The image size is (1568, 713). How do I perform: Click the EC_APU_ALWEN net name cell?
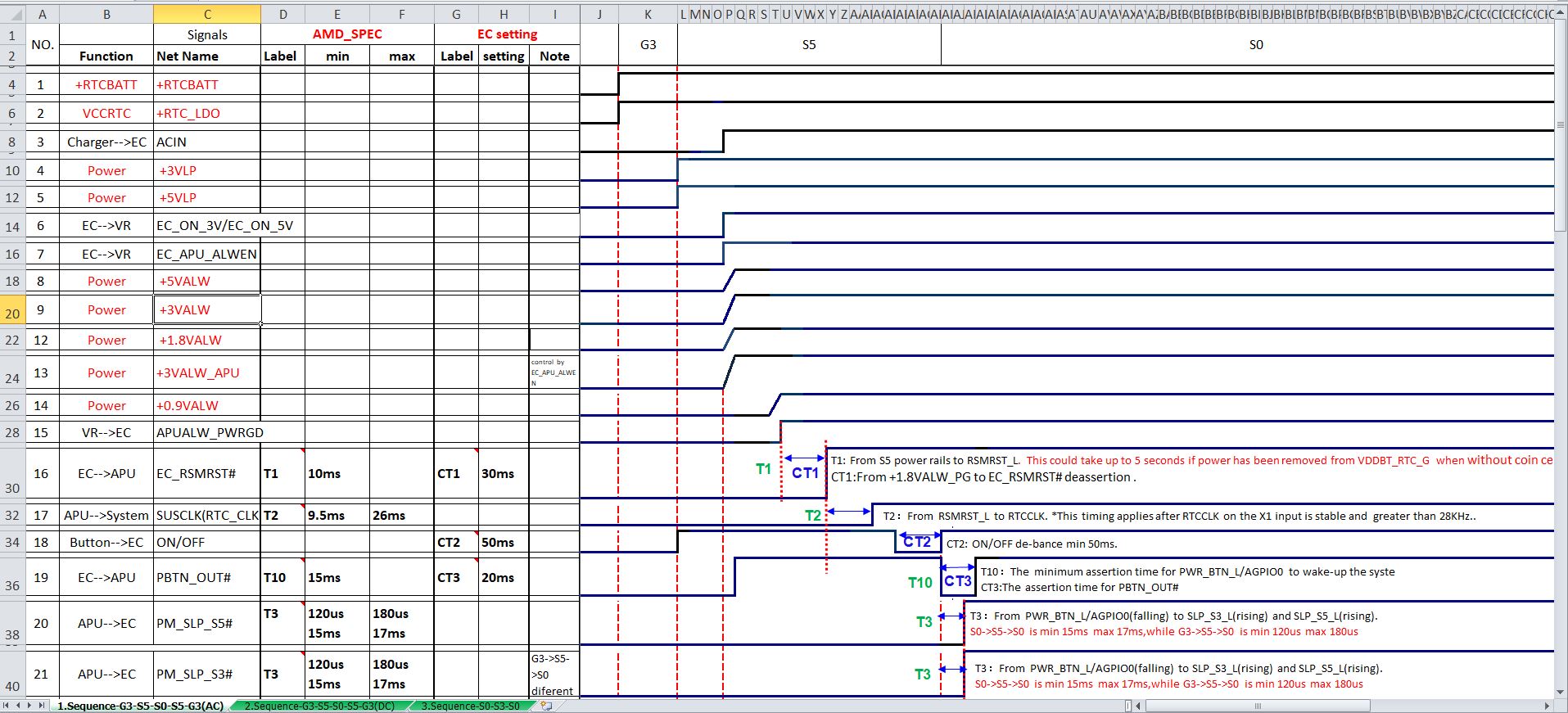click(x=207, y=254)
